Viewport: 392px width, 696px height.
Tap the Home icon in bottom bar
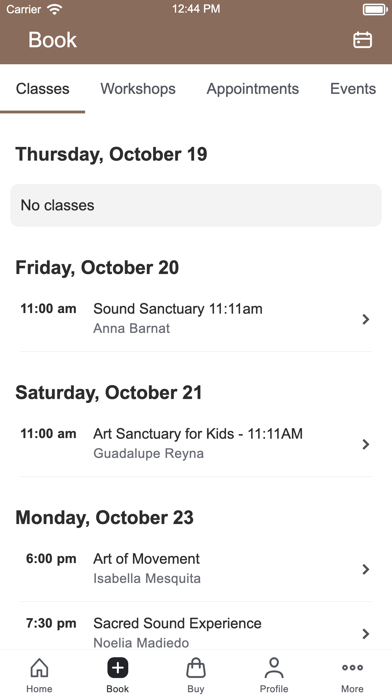point(39,668)
